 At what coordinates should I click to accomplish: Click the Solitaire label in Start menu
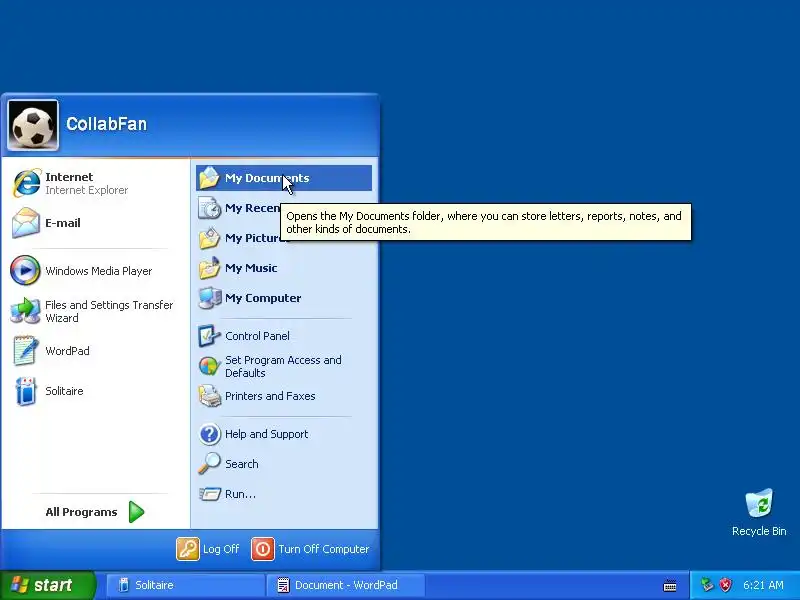[x=64, y=391]
